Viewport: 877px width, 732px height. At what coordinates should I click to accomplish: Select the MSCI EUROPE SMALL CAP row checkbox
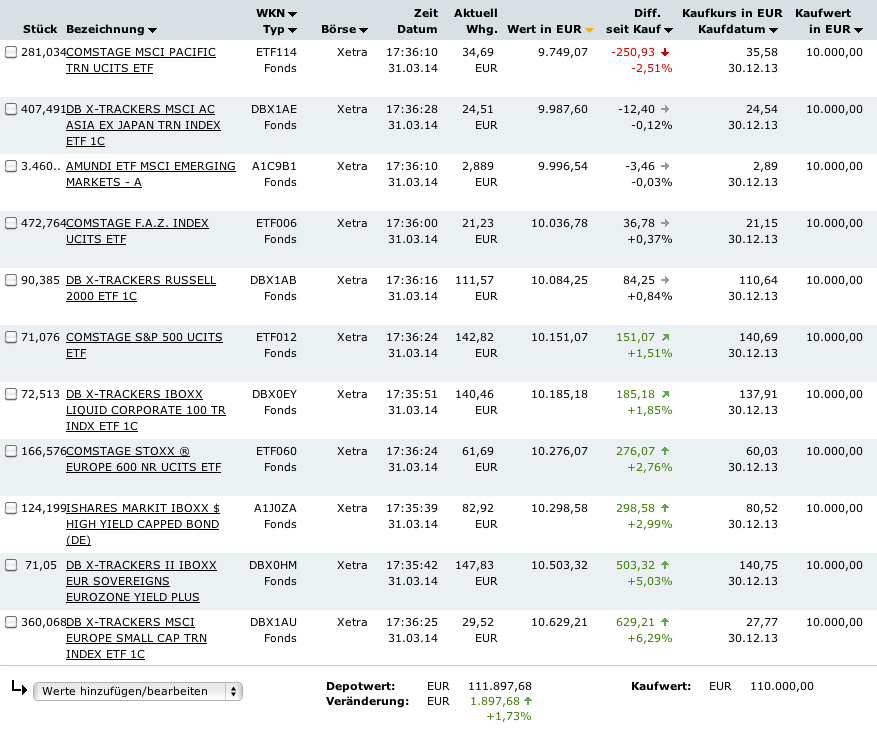[x=11, y=623]
